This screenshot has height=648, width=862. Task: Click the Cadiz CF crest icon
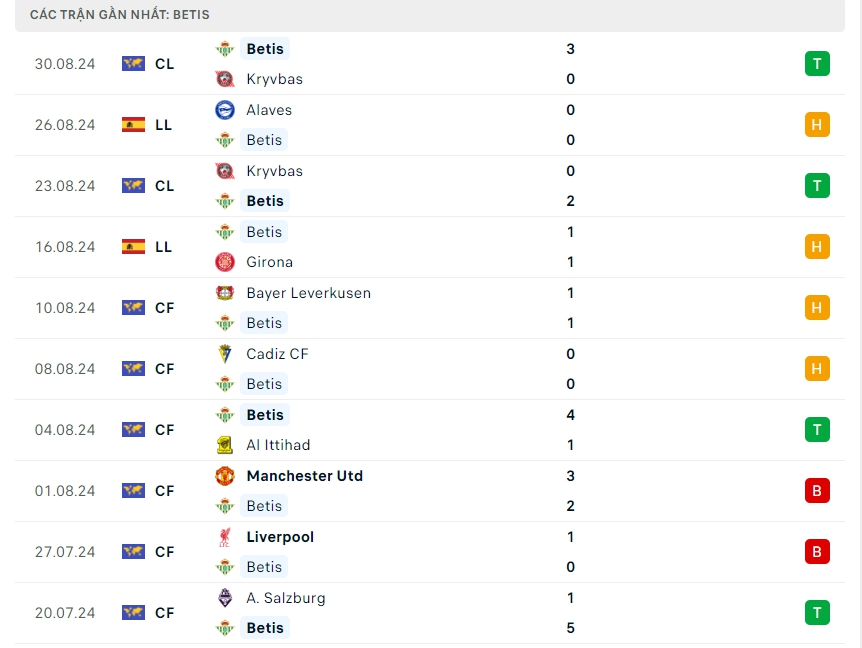click(224, 354)
